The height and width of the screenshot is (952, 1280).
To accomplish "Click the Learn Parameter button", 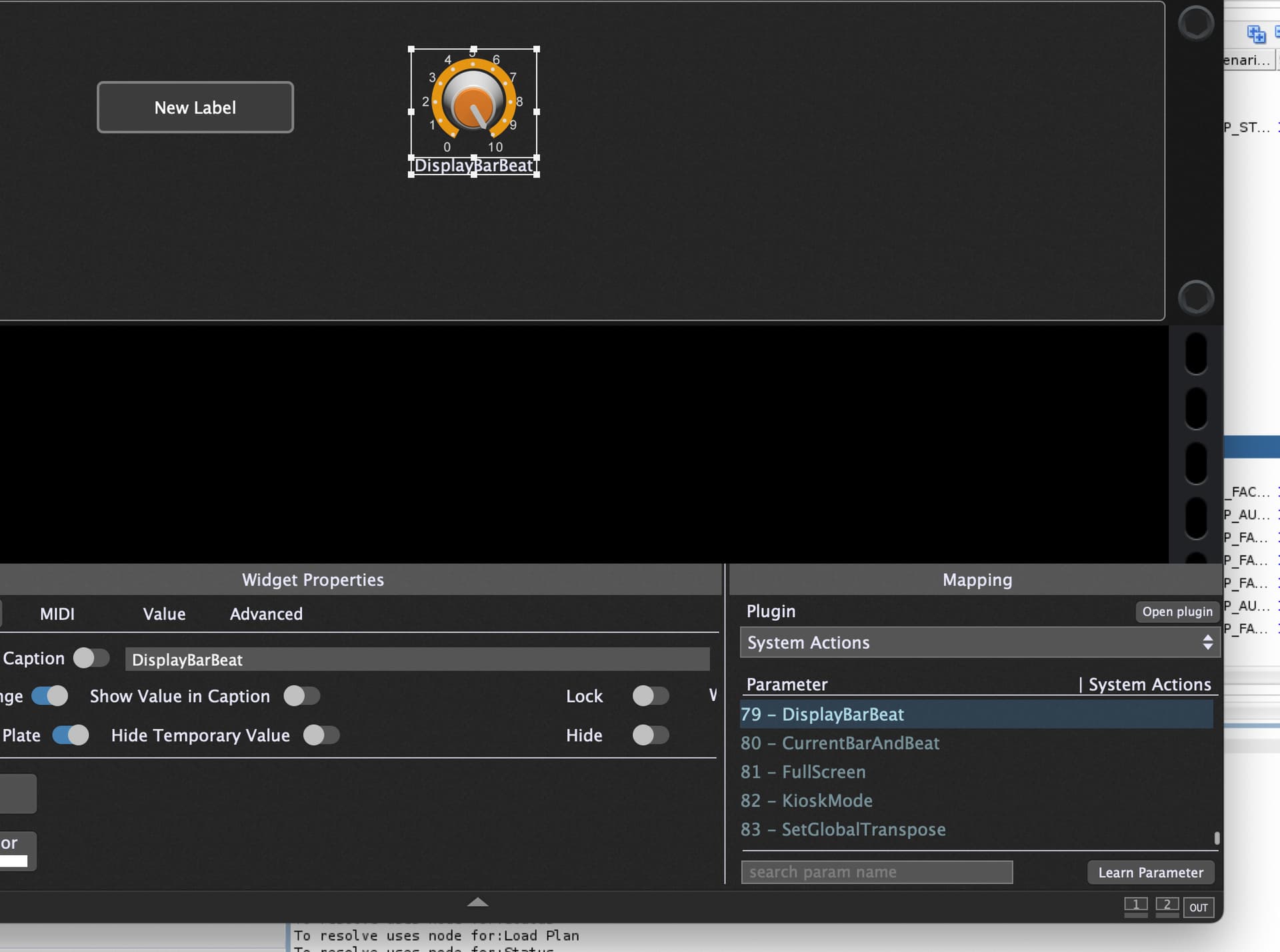I will (1150, 872).
